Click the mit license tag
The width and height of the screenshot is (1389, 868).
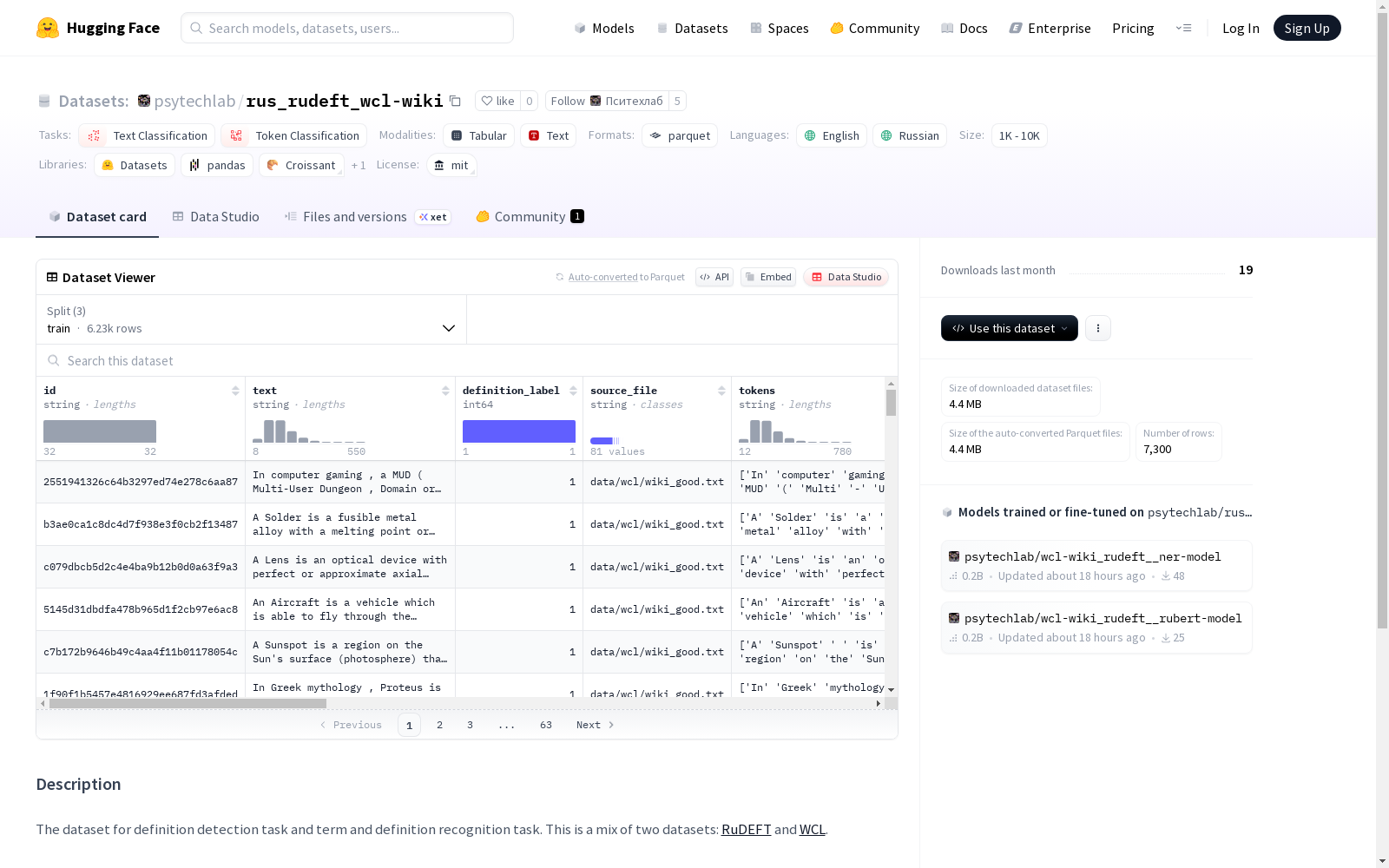pyautogui.click(x=451, y=165)
